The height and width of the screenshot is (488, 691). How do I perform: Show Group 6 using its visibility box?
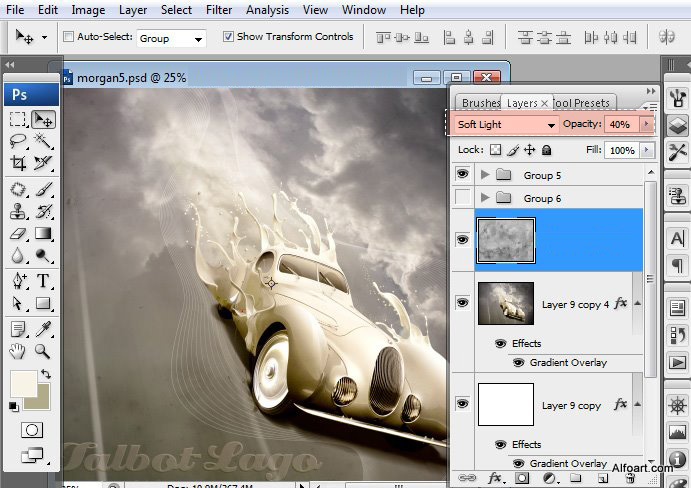(x=462, y=197)
